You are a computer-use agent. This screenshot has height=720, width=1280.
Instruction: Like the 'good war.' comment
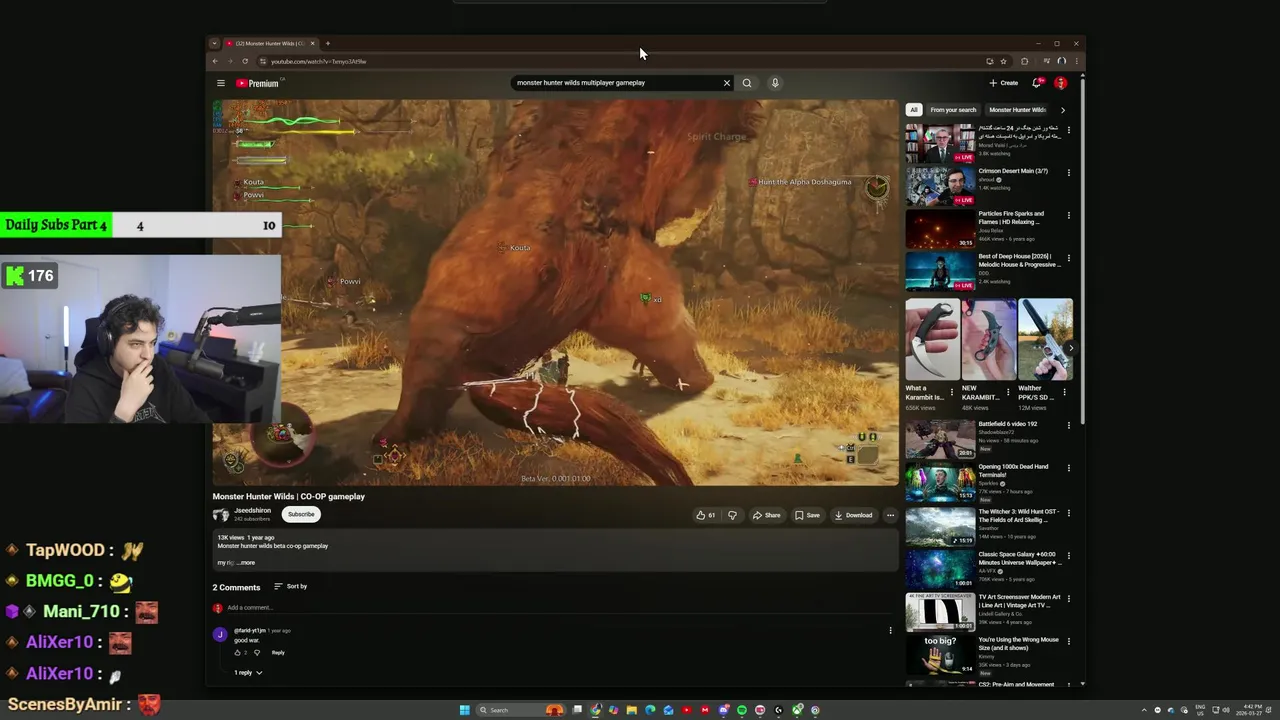238,652
